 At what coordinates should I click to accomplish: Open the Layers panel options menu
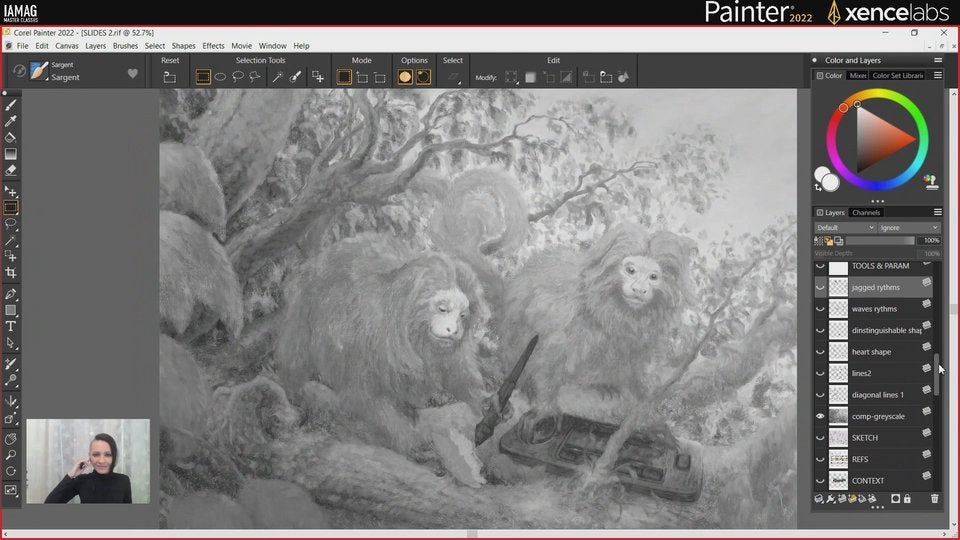click(x=937, y=212)
